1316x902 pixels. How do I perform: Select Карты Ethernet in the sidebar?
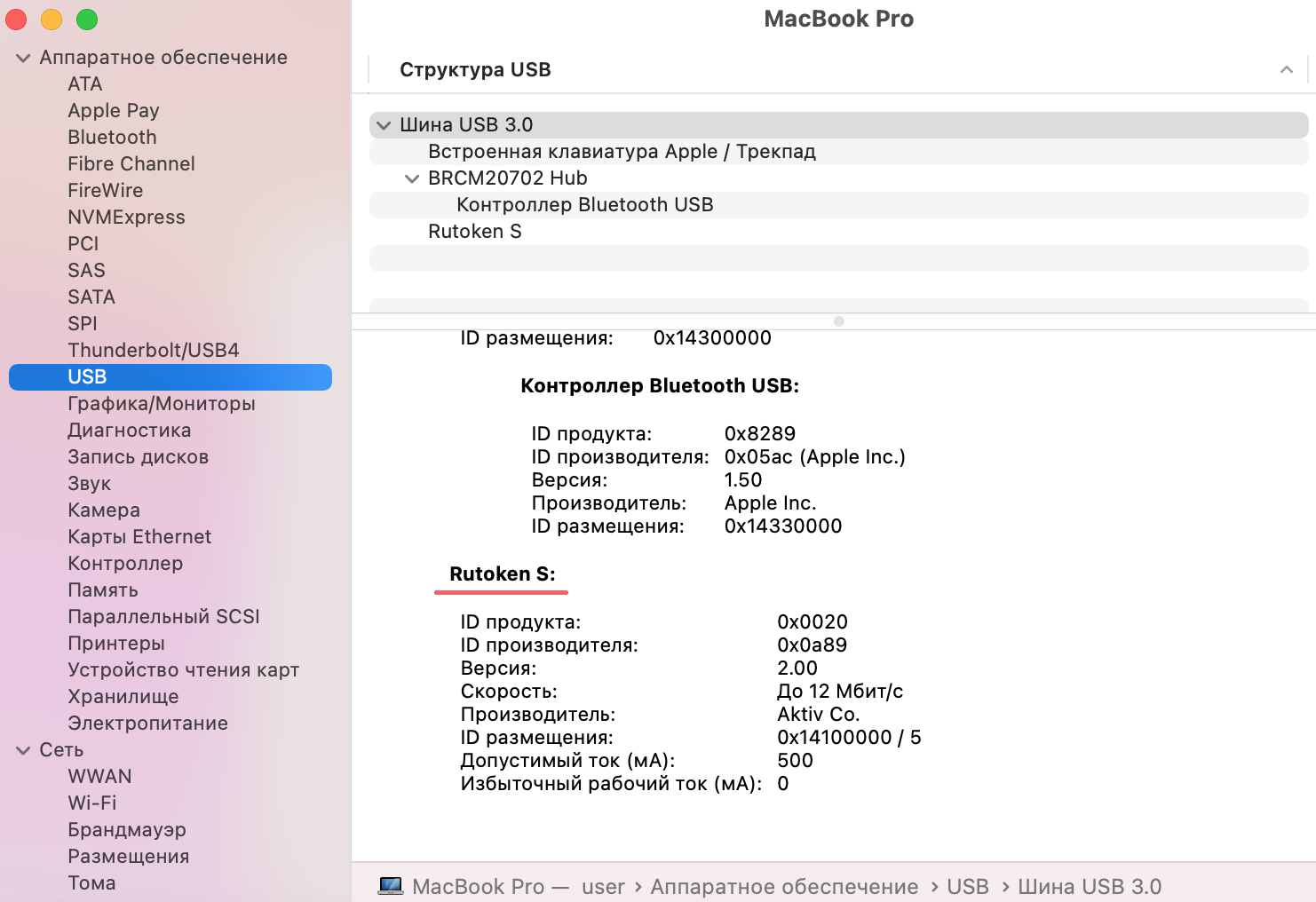pyautogui.click(x=139, y=537)
